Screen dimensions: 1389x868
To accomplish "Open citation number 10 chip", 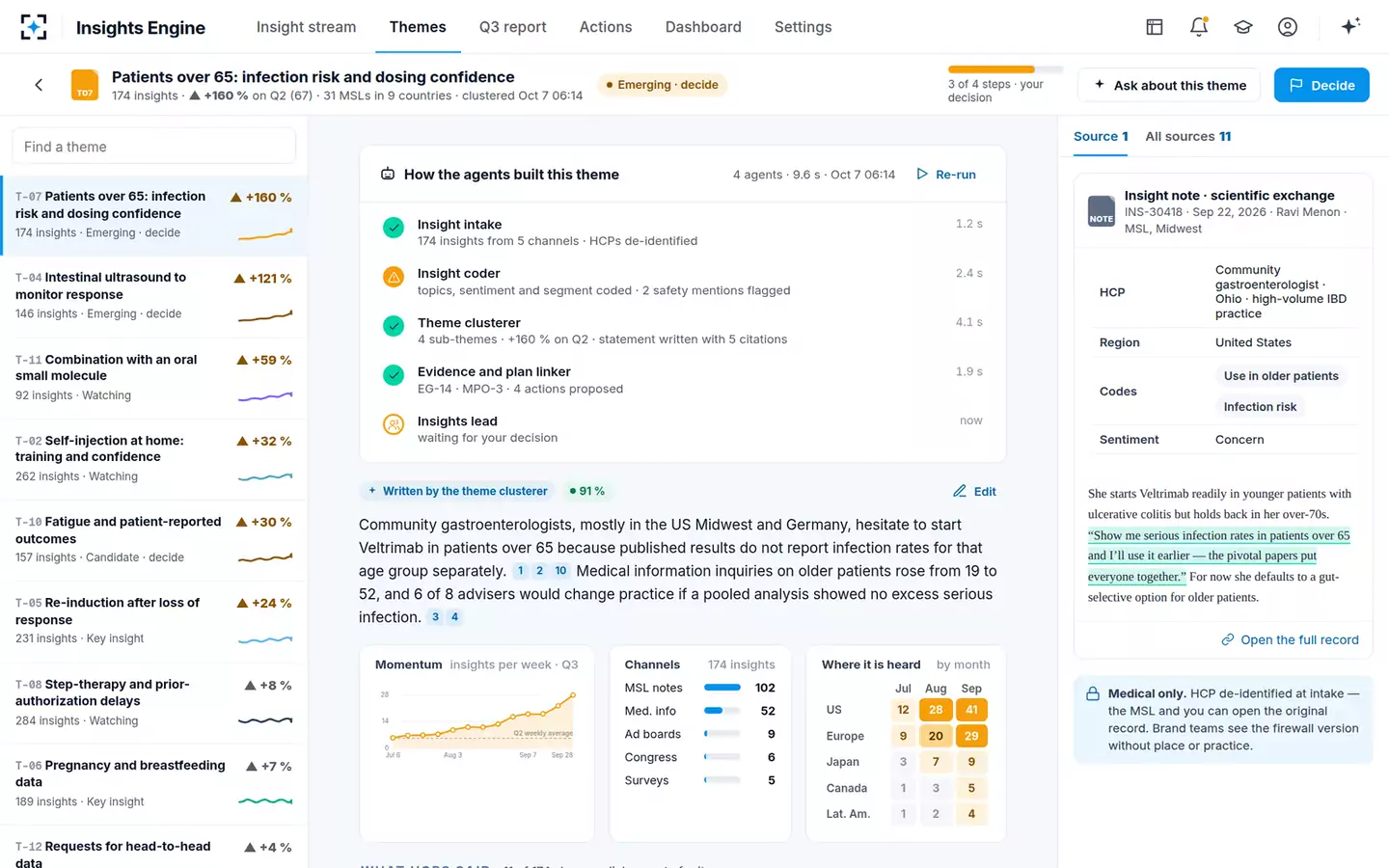I will point(560,571).
